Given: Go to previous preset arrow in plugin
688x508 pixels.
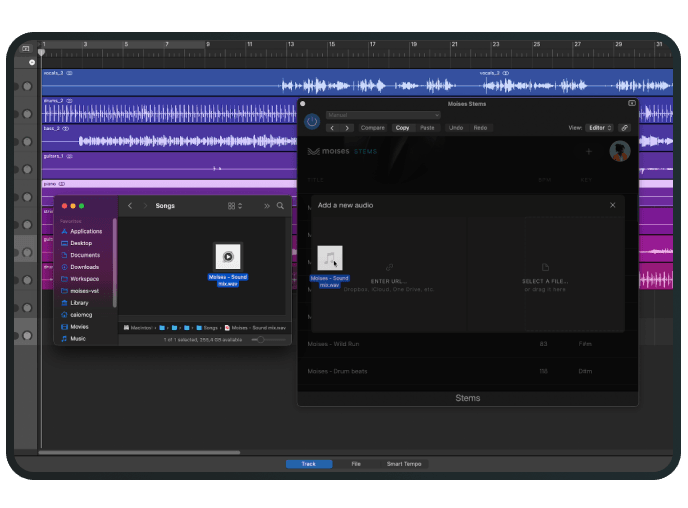Looking at the screenshot, I should tap(332, 128).
